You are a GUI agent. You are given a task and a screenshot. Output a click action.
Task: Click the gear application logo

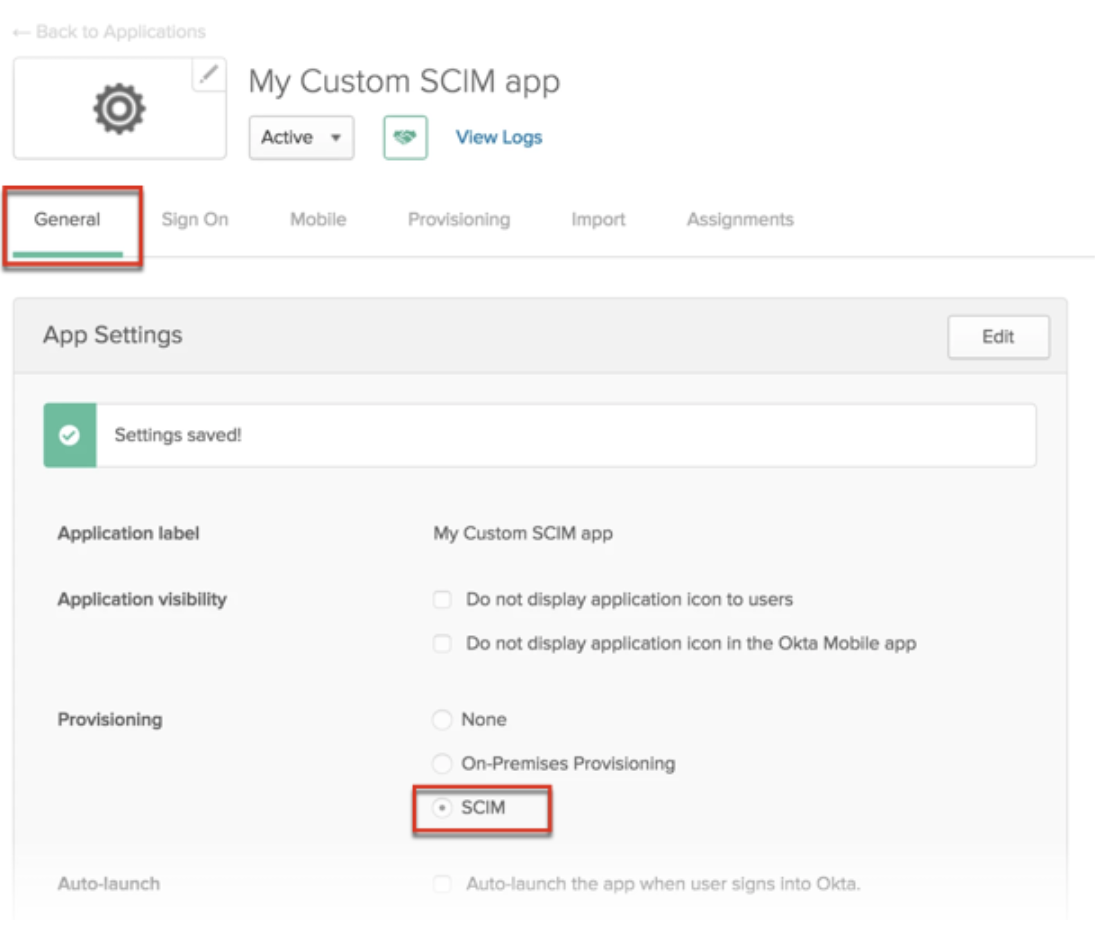(x=119, y=109)
